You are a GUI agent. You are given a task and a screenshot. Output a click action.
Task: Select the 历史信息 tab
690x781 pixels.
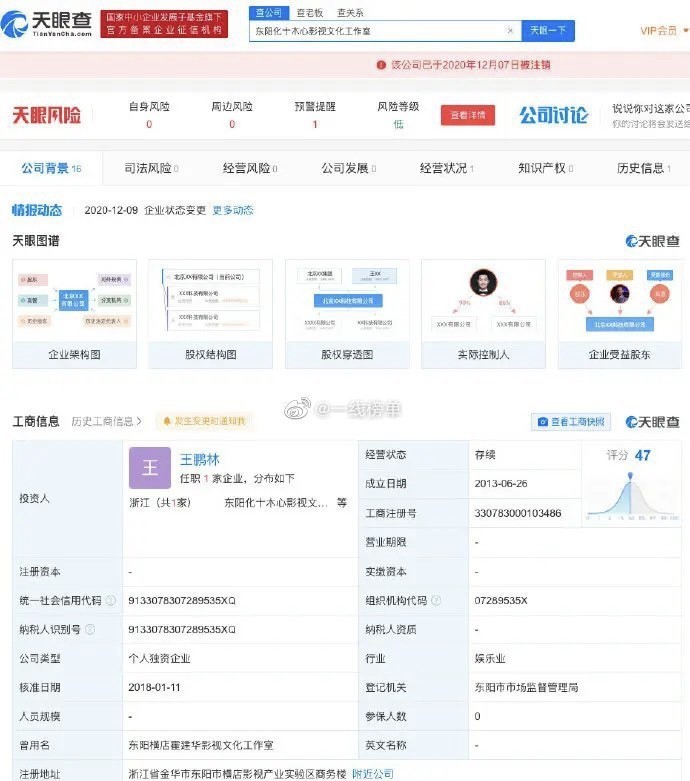pyautogui.click(x=644, y=168)
